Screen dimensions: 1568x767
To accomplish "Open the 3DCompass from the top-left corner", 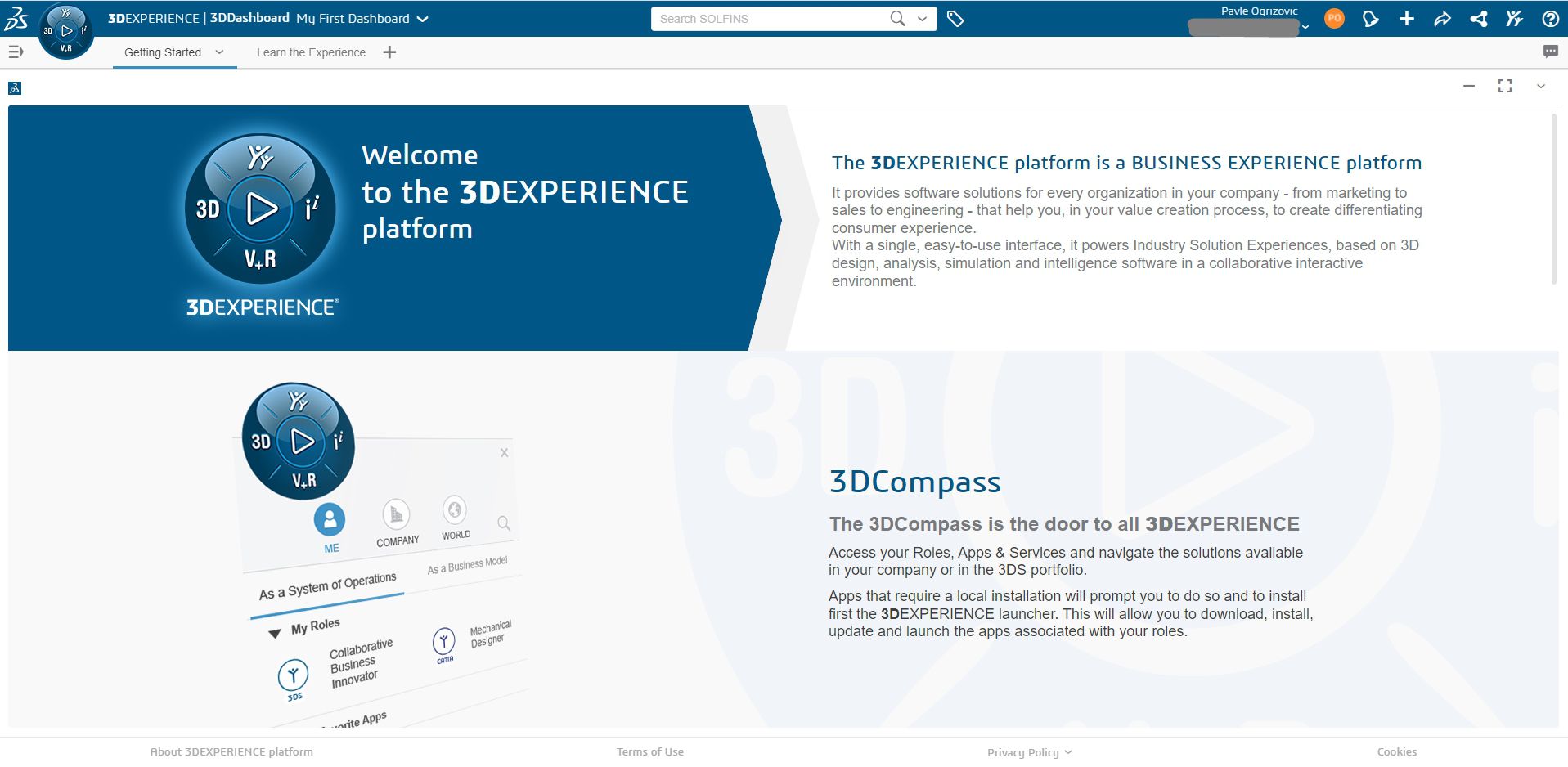I will (x=65, y=30).
